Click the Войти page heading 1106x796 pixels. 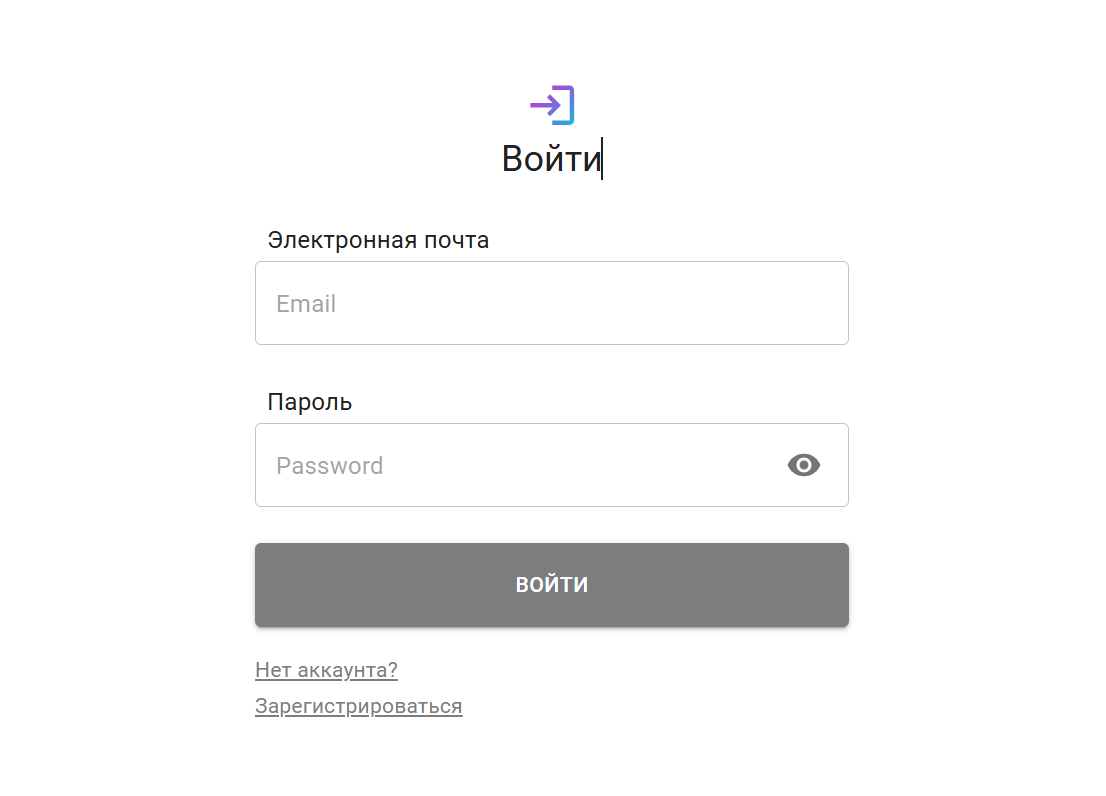click(x=551, y=158)
